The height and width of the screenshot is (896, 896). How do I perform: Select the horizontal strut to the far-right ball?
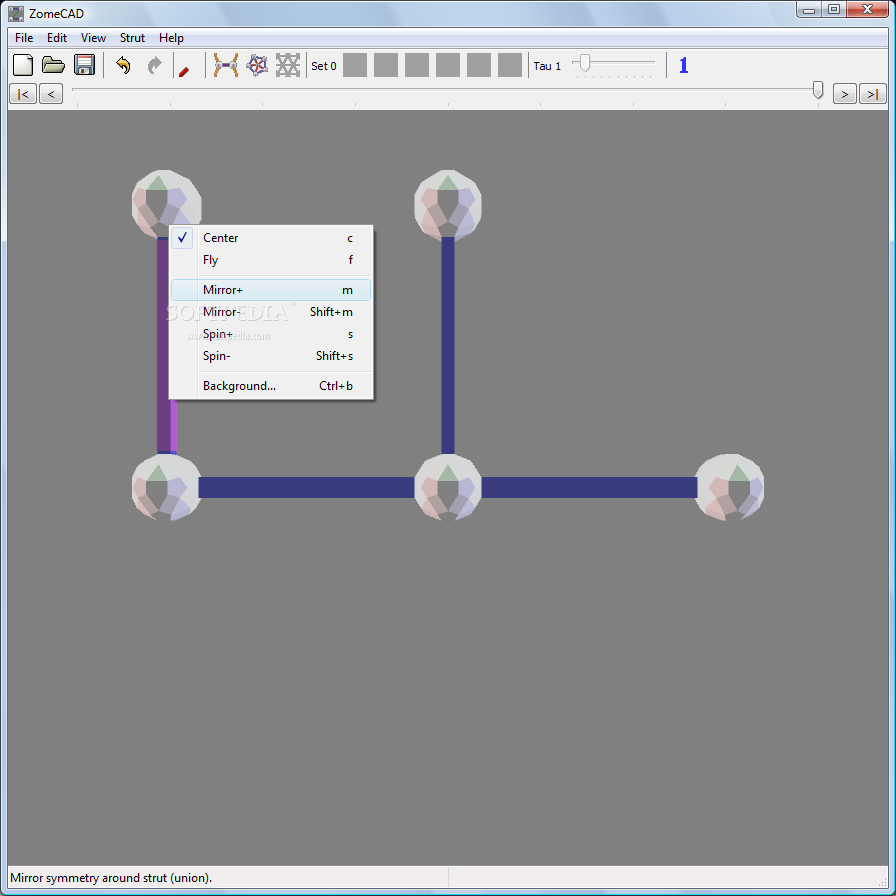click(589, 487)
